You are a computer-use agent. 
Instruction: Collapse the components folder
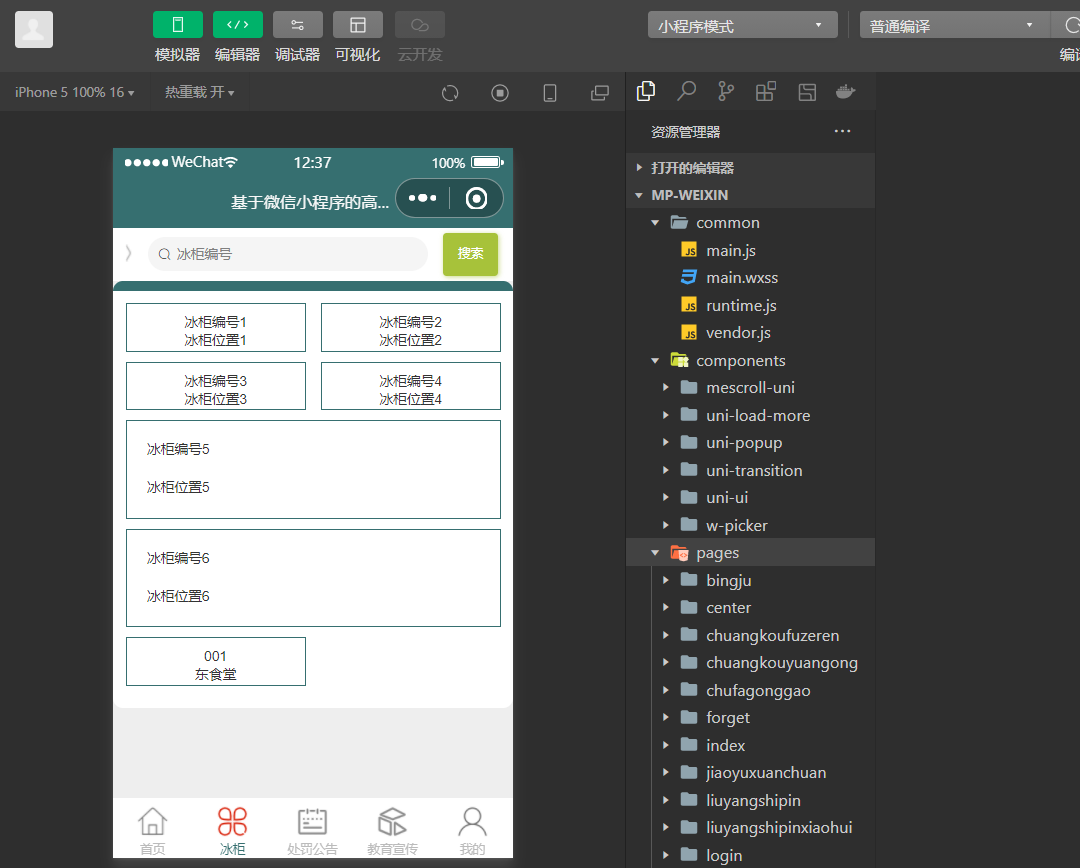click(751, 360)
